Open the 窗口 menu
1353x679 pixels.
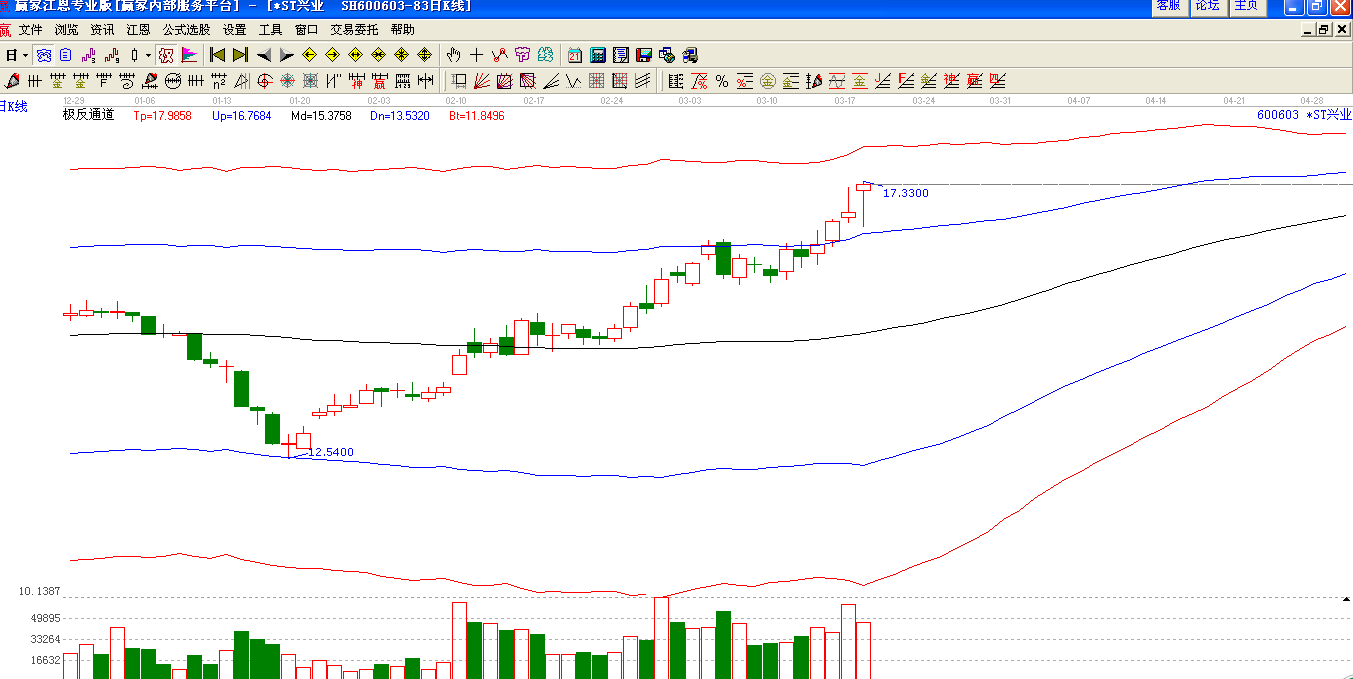(306, 30)
